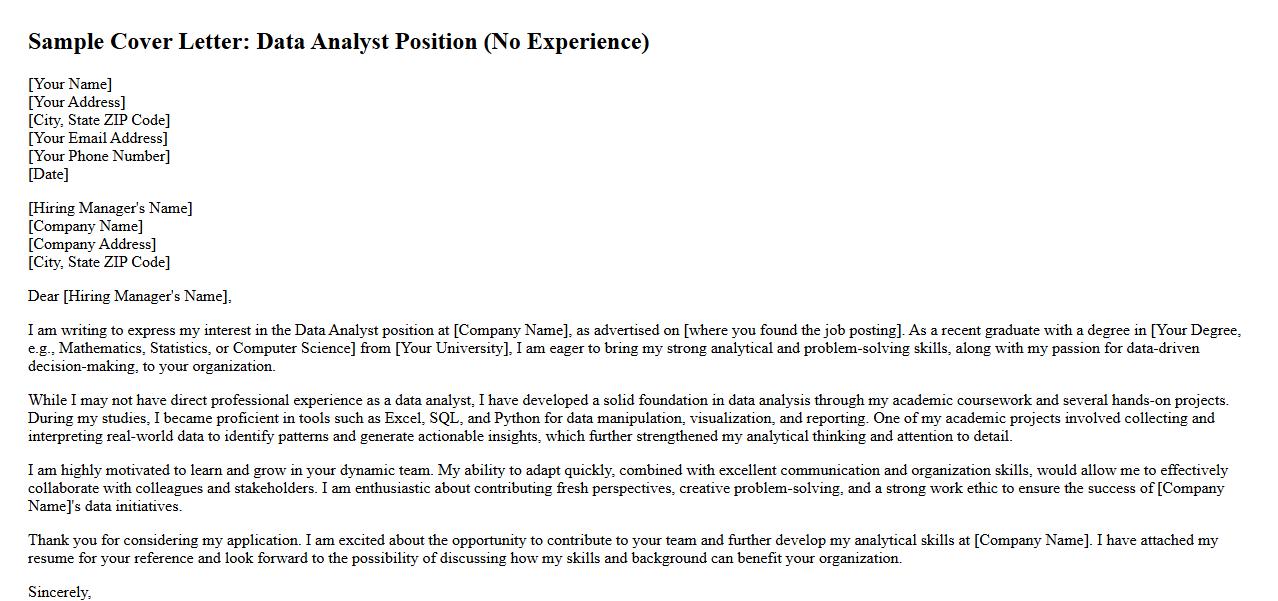
Task: Click the Sample Cover Letter heading
Action: [x=338, y=42]
